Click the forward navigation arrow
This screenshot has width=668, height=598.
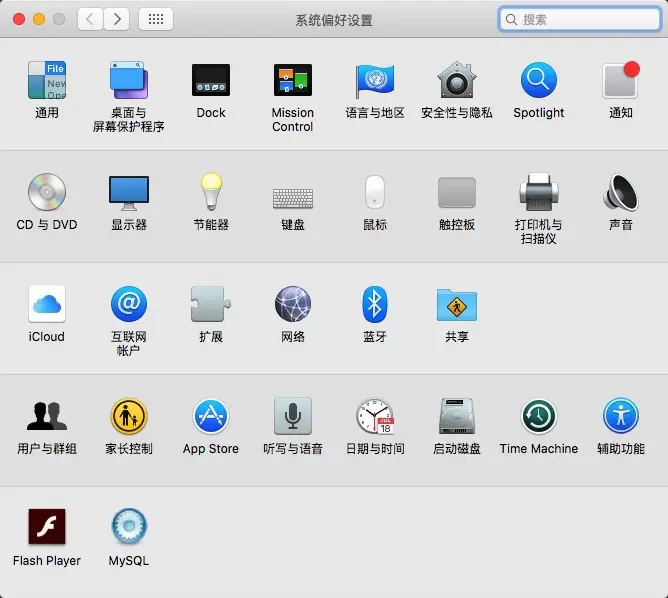pos(116,19)
